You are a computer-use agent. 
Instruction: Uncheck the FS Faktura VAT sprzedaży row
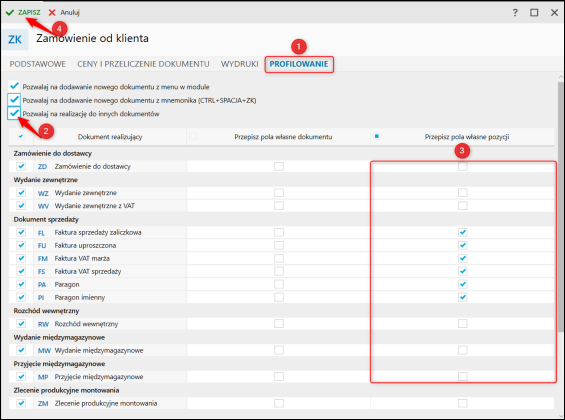pos(21,271)
